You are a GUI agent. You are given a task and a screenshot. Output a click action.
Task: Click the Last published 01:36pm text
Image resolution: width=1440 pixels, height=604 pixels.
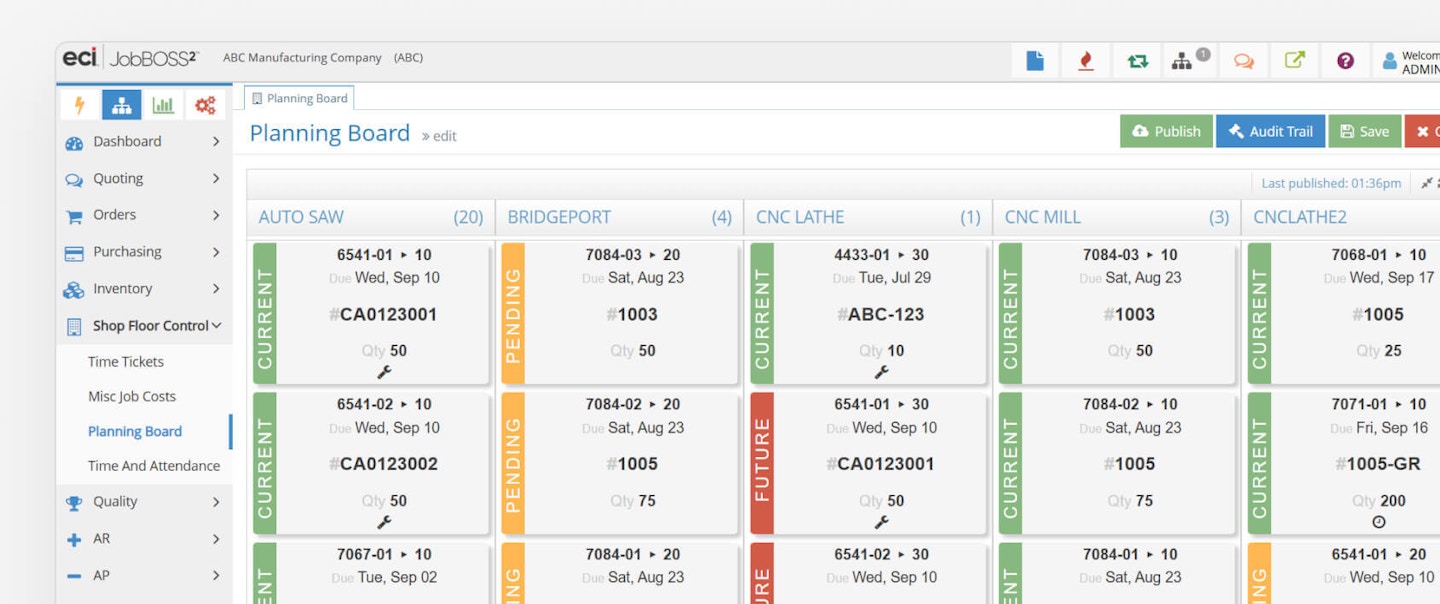click(x=1331, y=183)
